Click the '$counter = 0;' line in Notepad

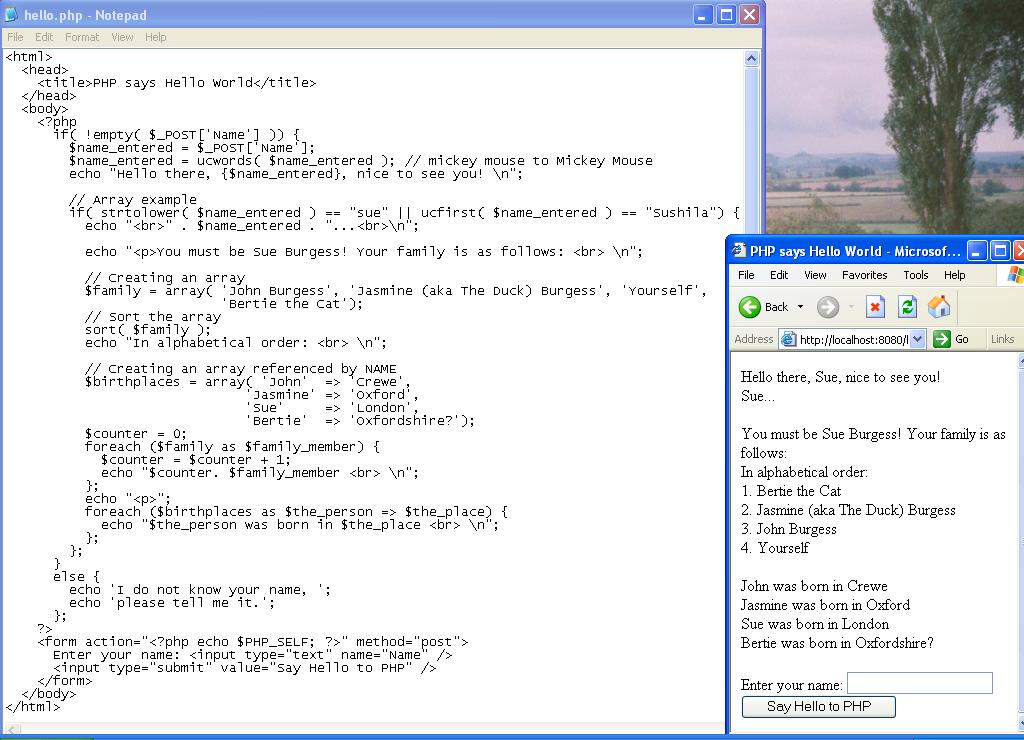[x=135, y=434]
